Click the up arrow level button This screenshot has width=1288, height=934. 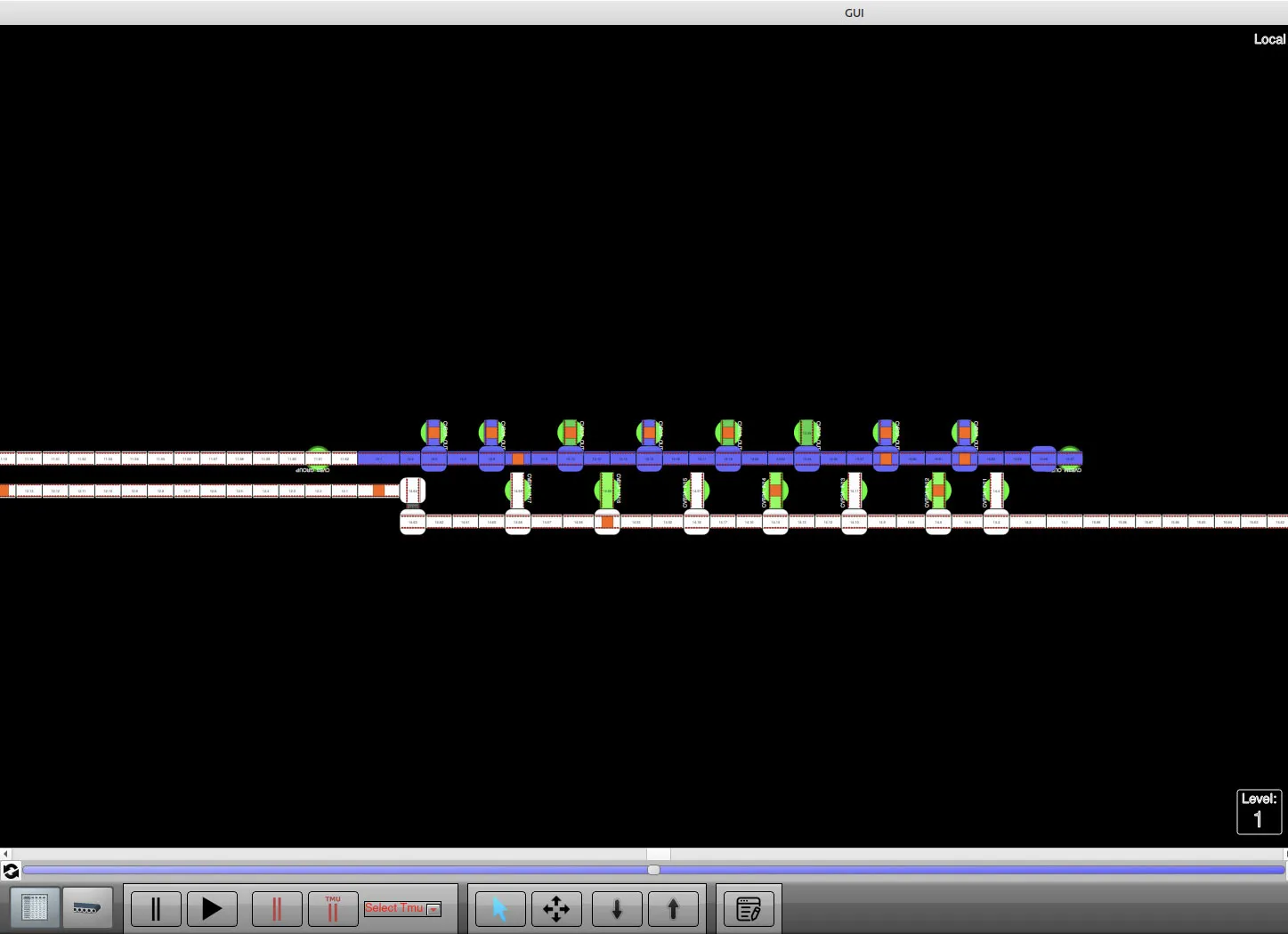click(x=674, y=909)
